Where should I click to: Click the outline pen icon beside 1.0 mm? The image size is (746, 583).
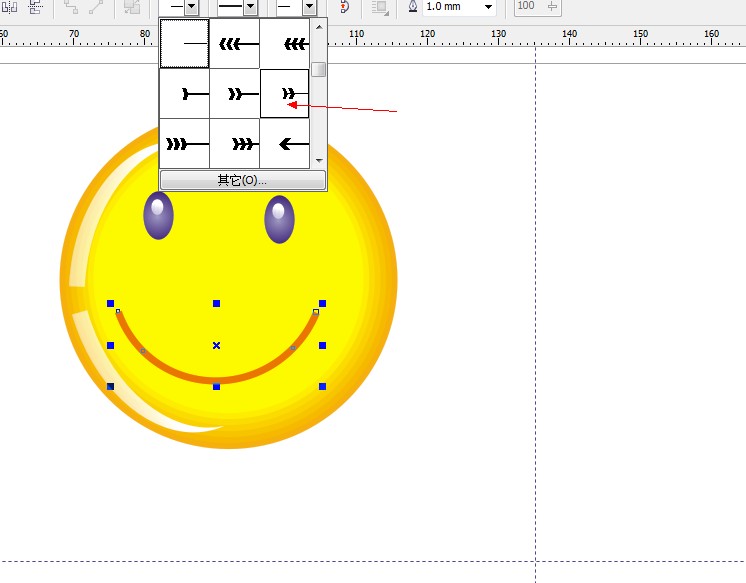click(x=413, y=7)
